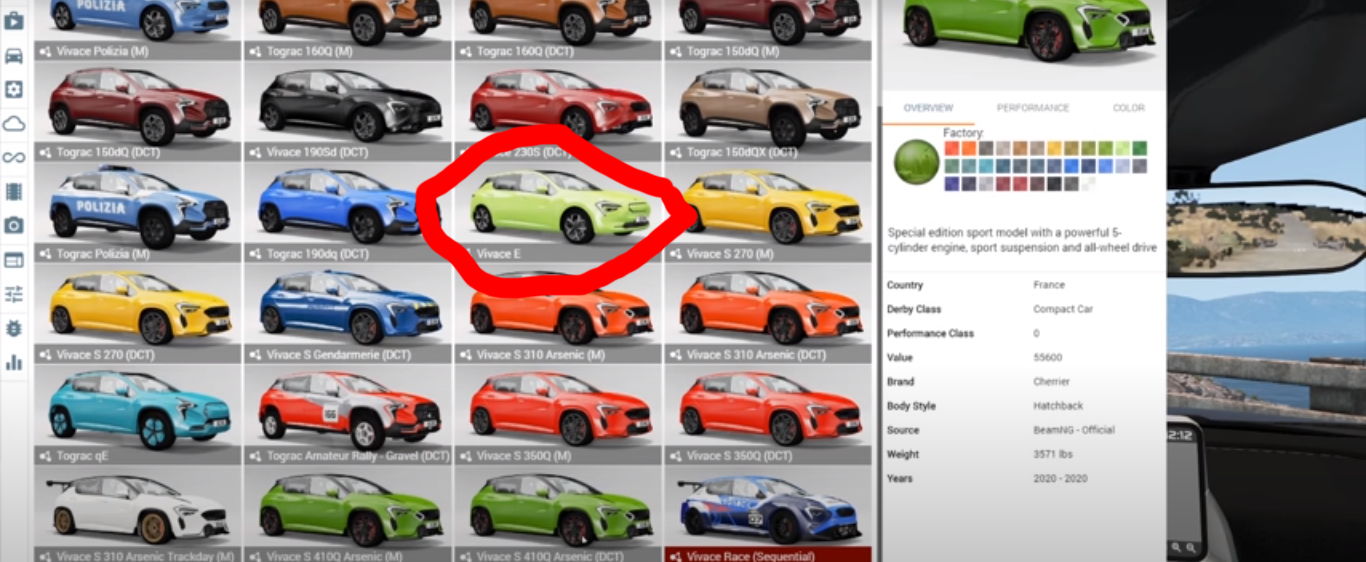Pick the bright blue factory swatch
This screenshot has height=562, width=1366.
[x=1072, y=166]
